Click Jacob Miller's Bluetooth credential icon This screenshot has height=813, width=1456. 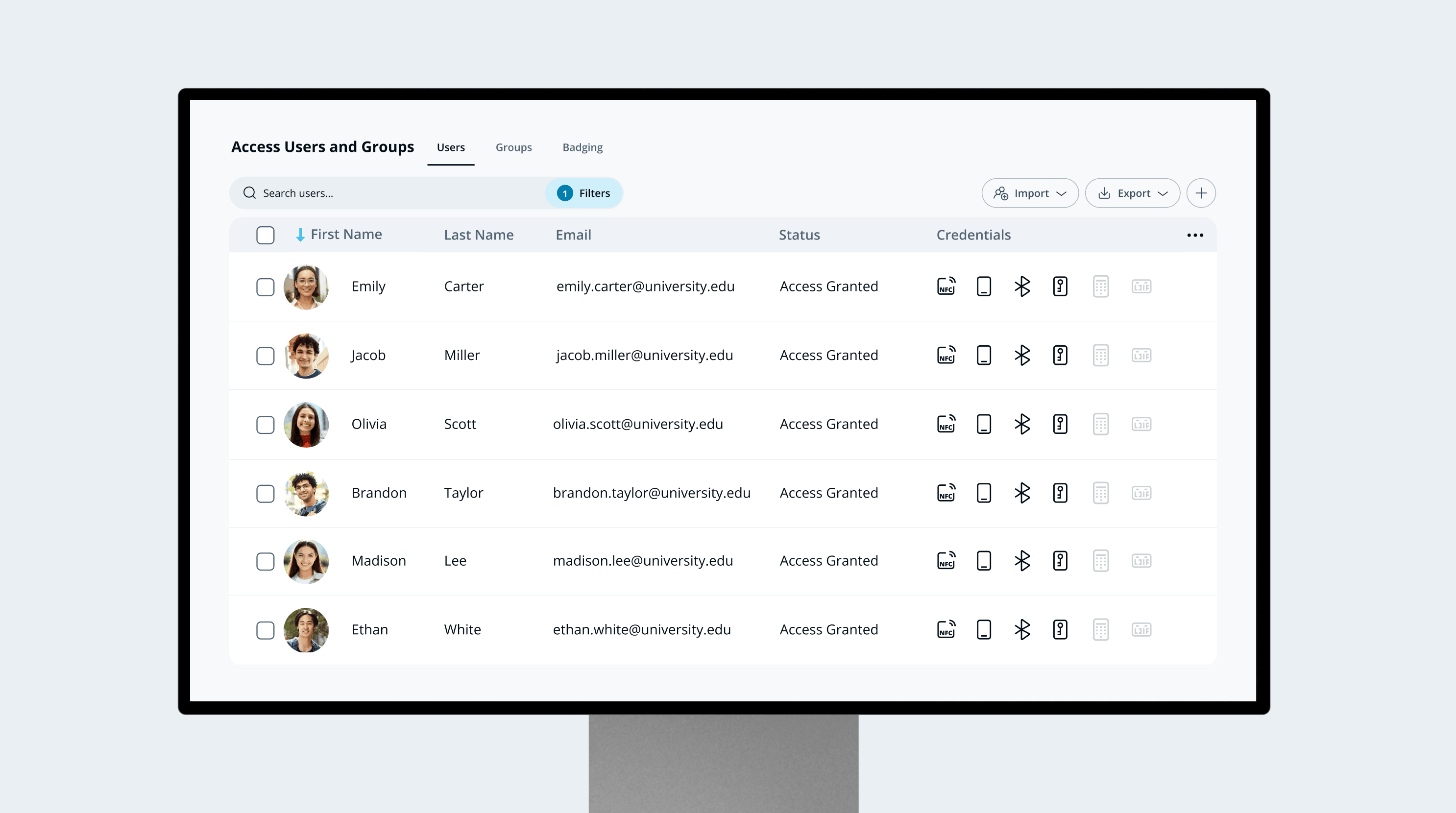click(1022, 356)
